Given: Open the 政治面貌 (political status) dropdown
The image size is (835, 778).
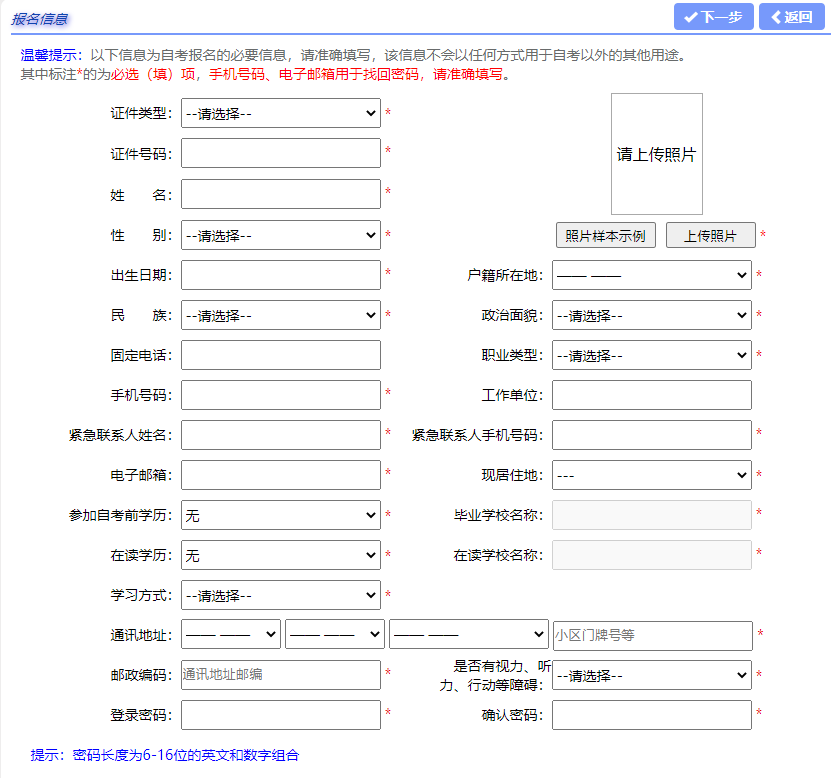Looking at the screenshot, I should coord(651,315).
